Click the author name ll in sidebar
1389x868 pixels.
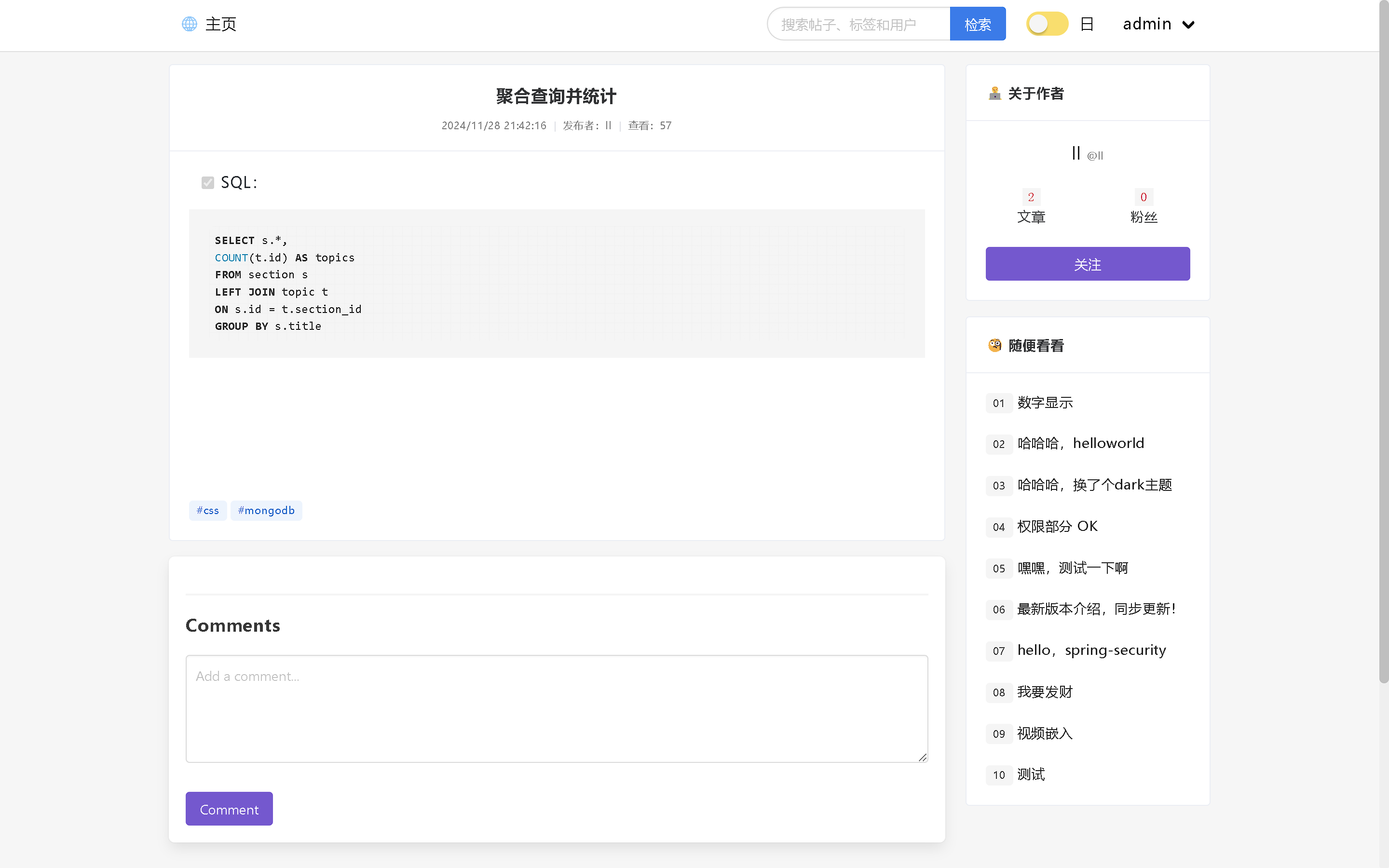click(x=1076, y=153)
